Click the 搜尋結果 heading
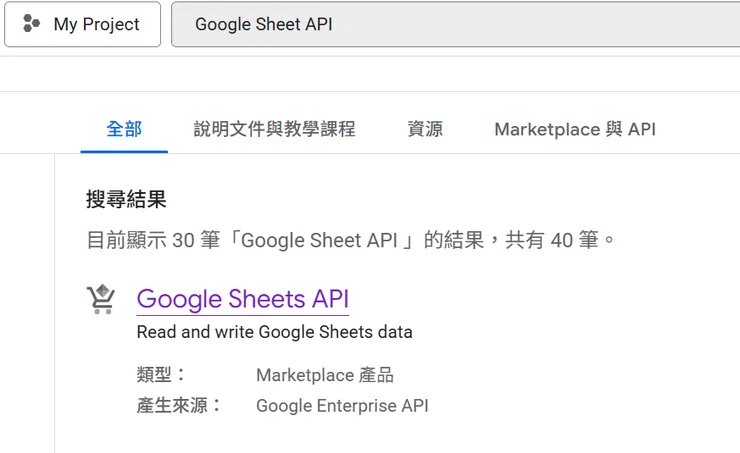Screen dimensions: 740x453 pyautogui.click(x=126, y=199)
